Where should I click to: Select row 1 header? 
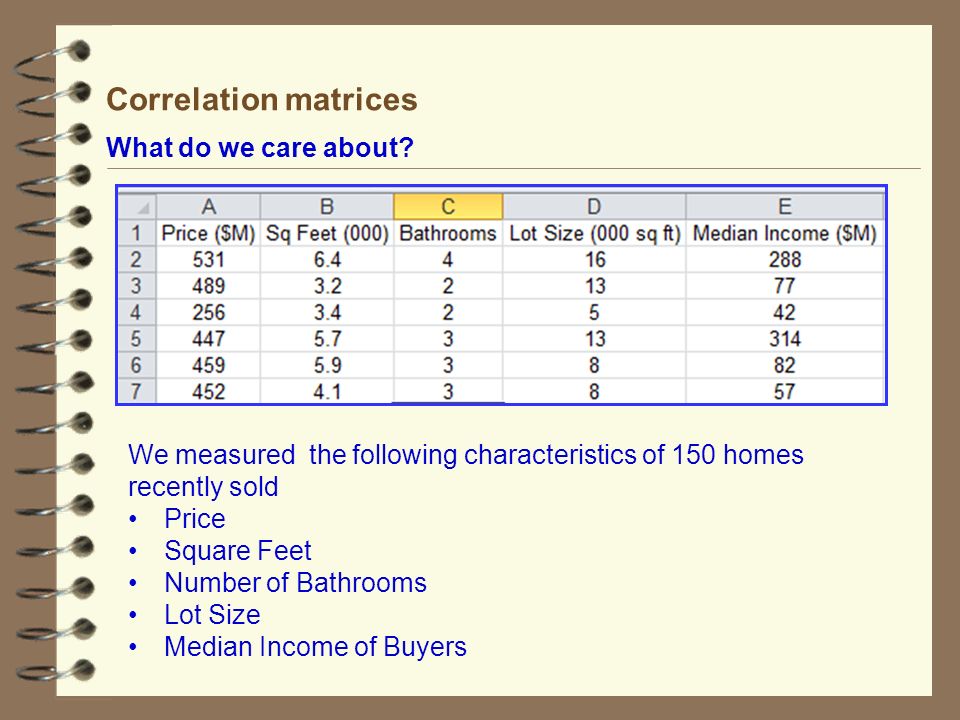click(x=137, y=233)
